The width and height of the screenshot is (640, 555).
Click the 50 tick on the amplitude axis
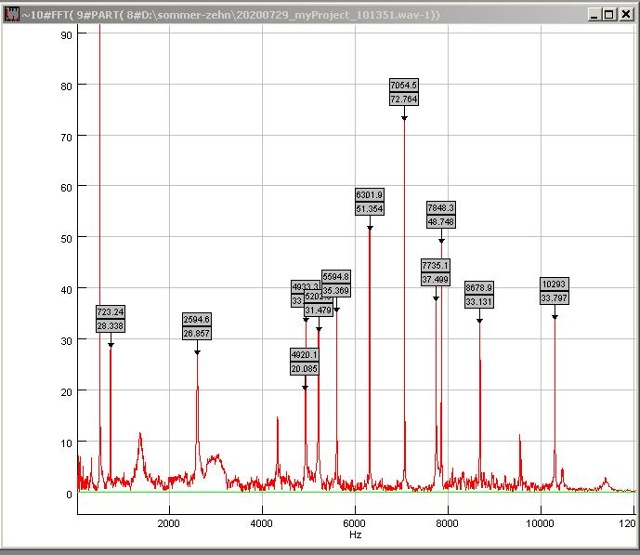[x=67, y=239]
